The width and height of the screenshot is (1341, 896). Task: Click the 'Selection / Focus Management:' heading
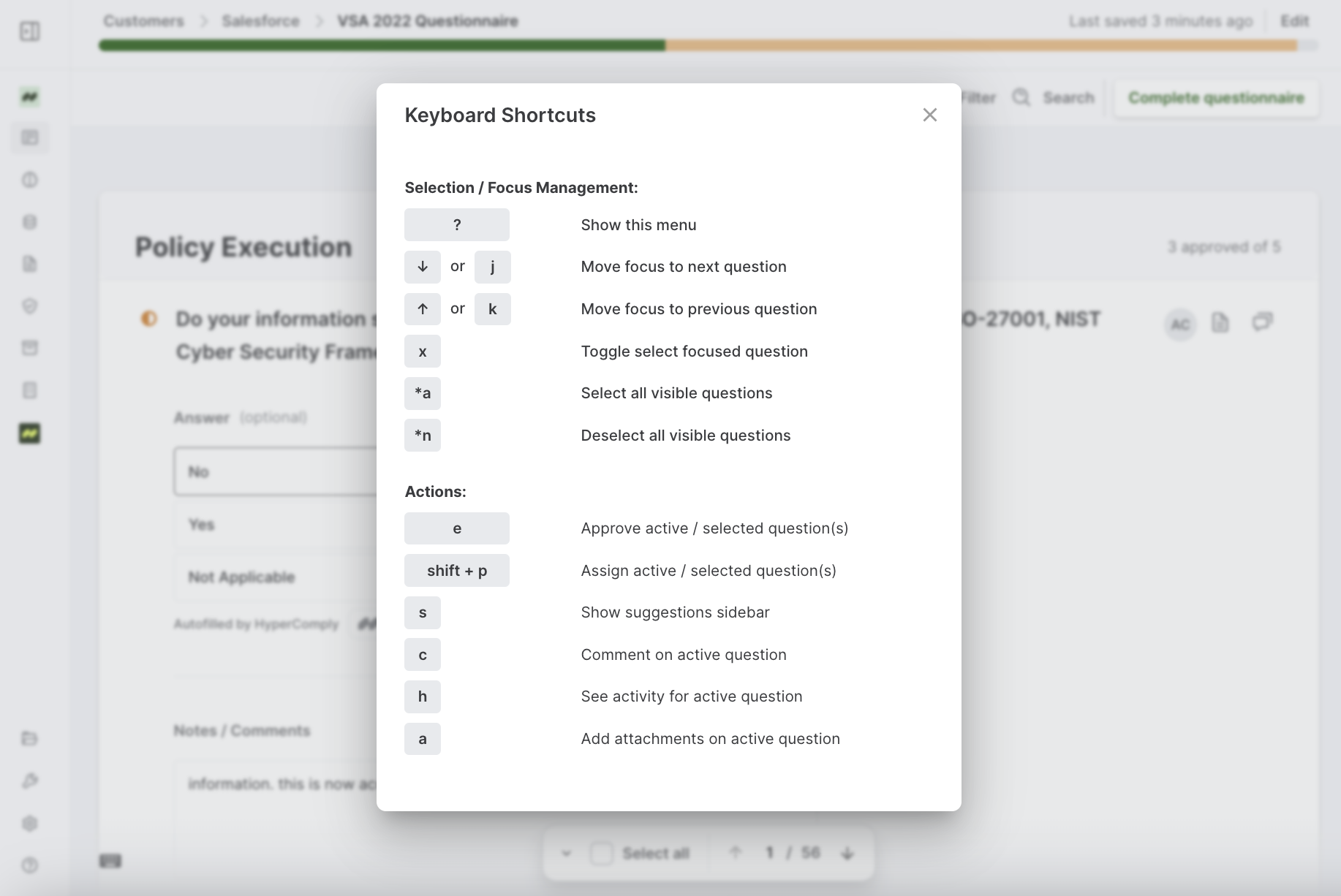(521, 188)
